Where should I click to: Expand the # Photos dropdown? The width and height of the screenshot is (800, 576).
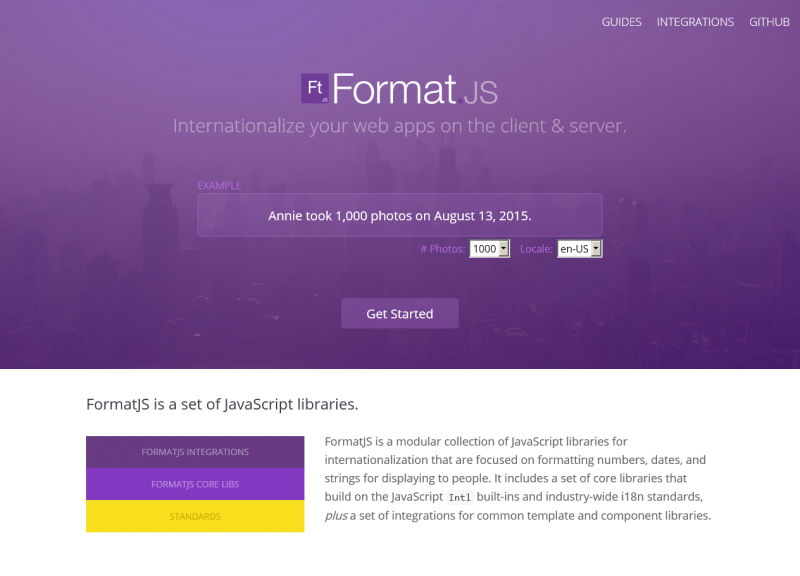click(x=490, y=249)
